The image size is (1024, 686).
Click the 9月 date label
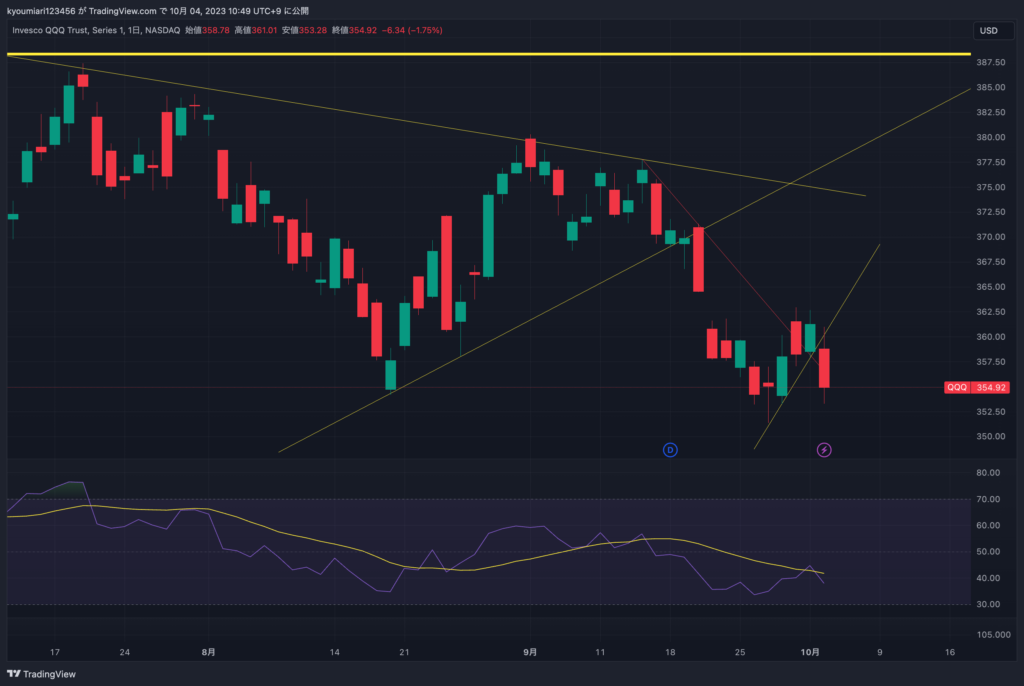pos(530,652)
